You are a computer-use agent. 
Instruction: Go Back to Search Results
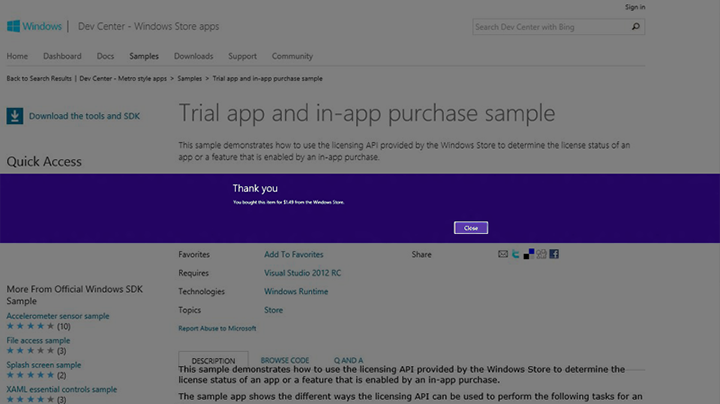tap(39, 79)
